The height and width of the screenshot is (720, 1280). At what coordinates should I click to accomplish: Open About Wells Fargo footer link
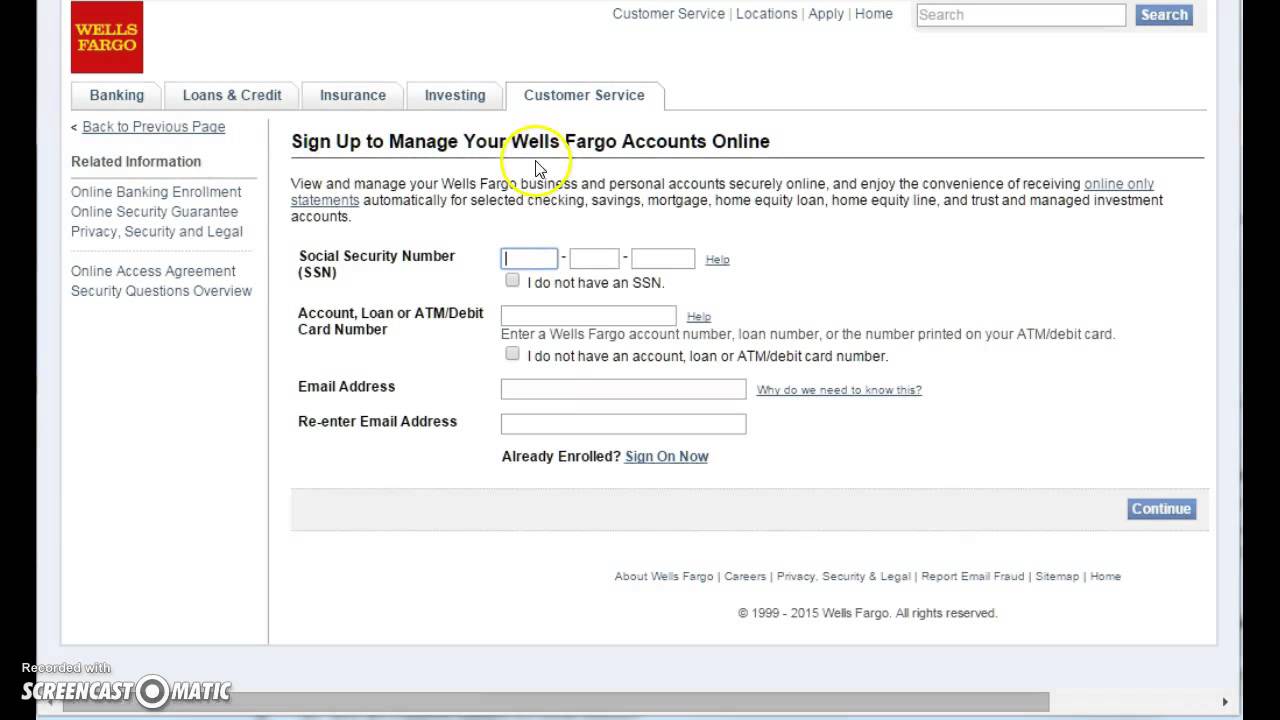click(x=664, y=576)
